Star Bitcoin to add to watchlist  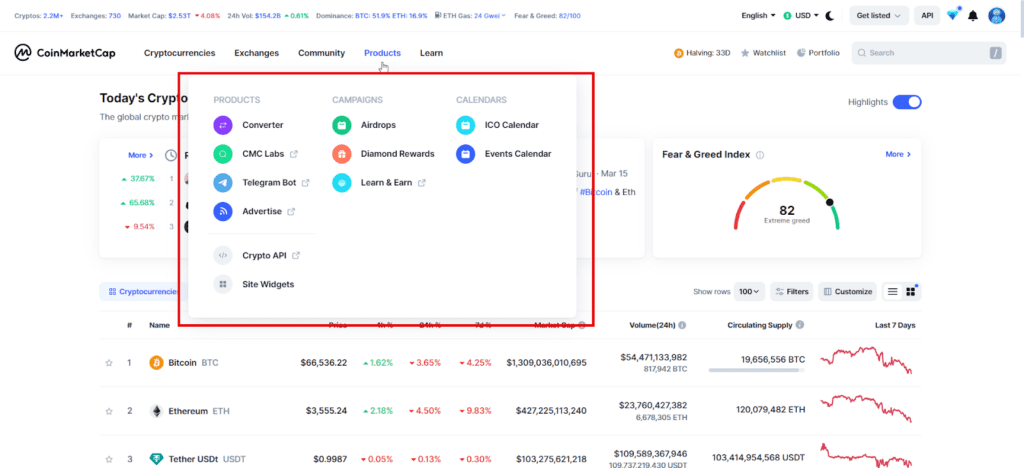click(109, 363)
